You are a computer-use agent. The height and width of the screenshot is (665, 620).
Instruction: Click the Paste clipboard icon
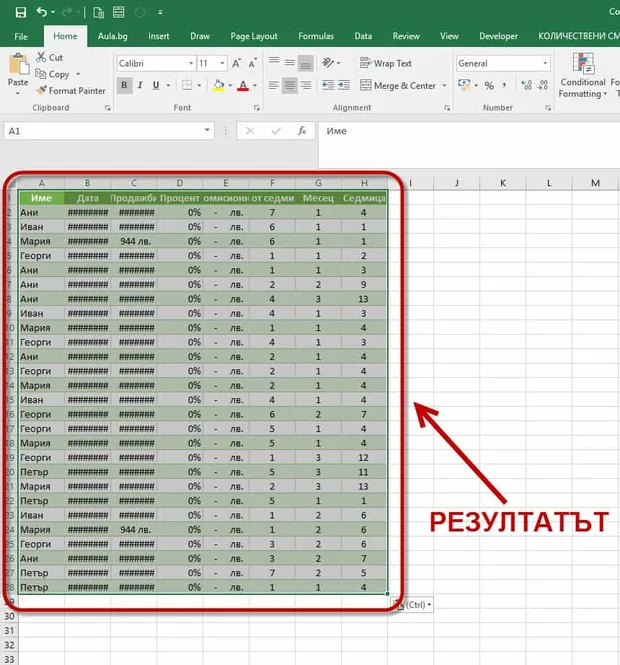(x=18, y=64)
